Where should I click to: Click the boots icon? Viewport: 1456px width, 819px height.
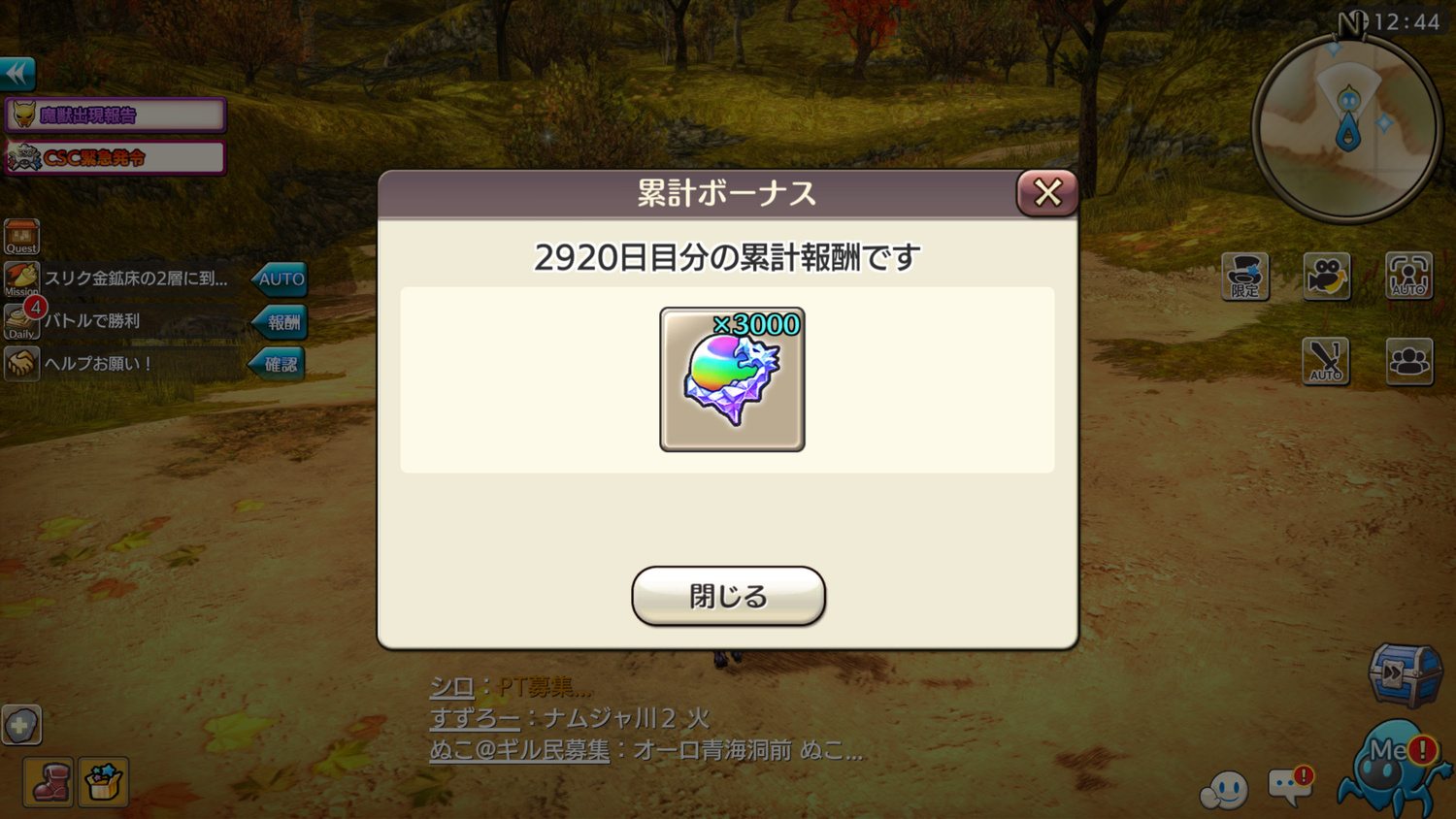click(x=49, y=782)
